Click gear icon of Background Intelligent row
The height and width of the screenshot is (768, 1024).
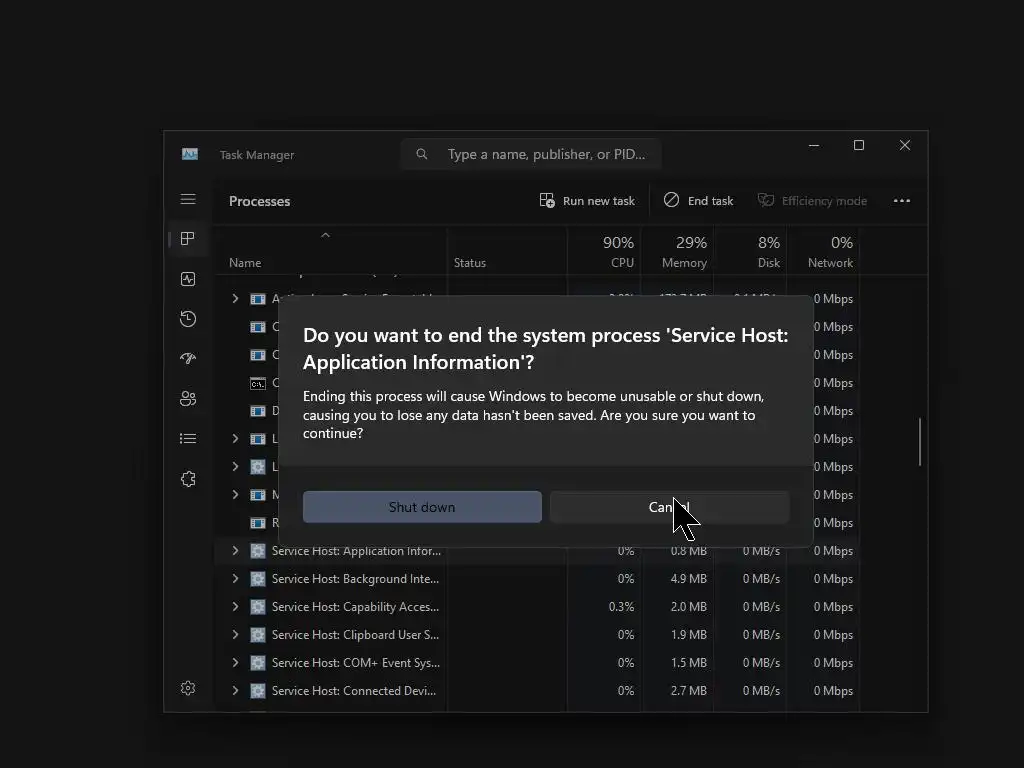[258, 579]
